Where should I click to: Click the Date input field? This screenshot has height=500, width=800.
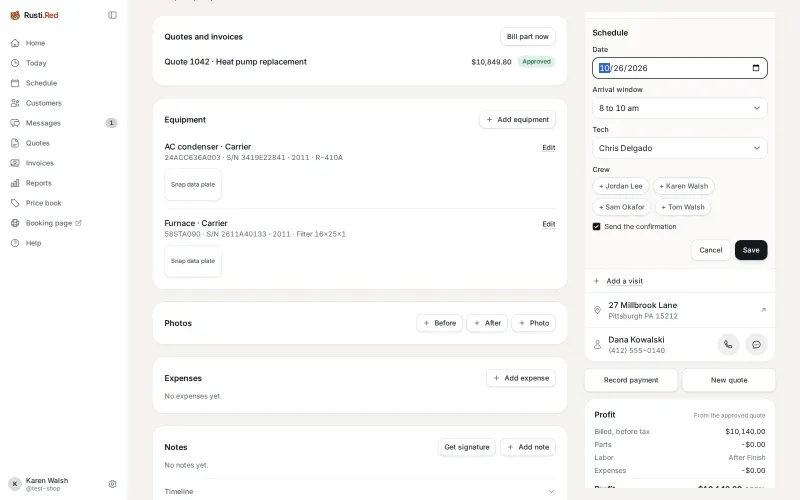680,68
